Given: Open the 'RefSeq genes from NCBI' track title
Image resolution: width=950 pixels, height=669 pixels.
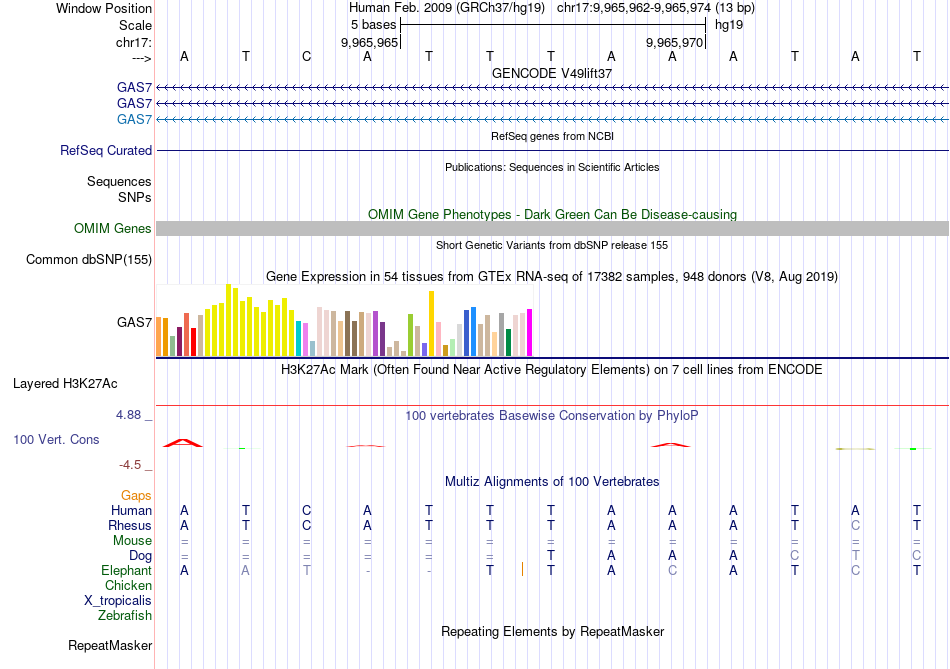Looking at the screenshot, I should point(552,136).
